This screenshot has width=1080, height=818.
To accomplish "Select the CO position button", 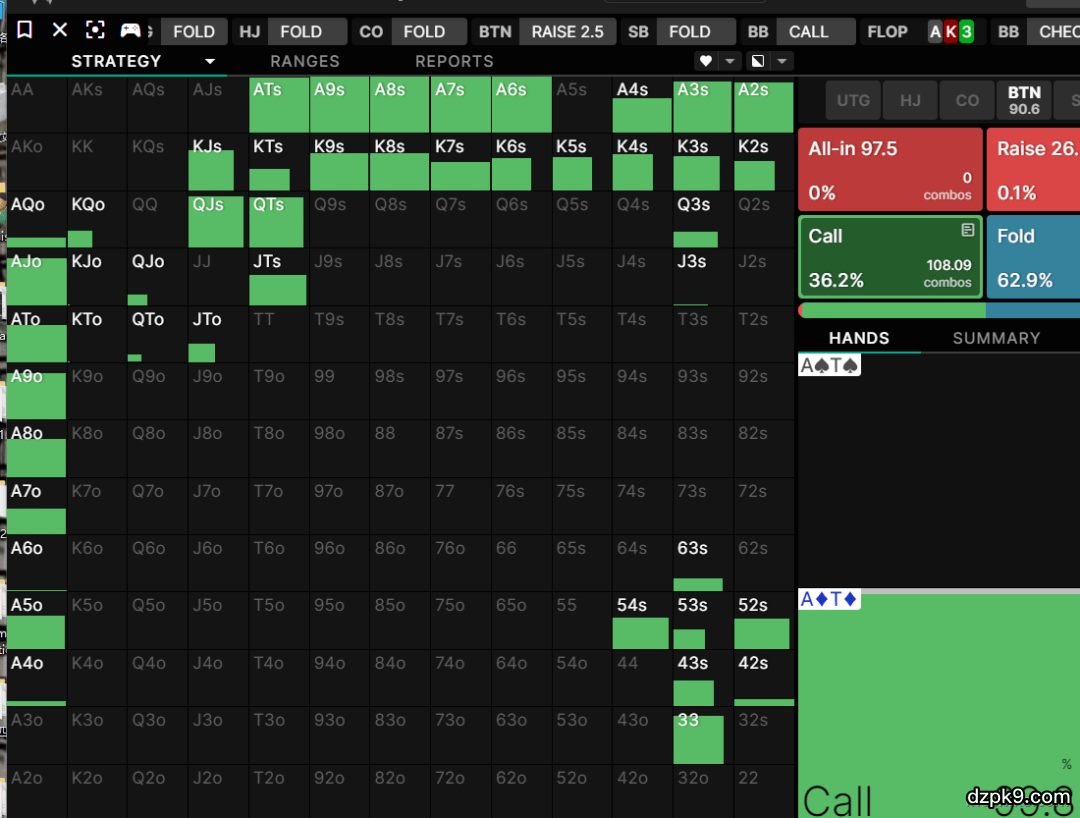I will [967, 100].
